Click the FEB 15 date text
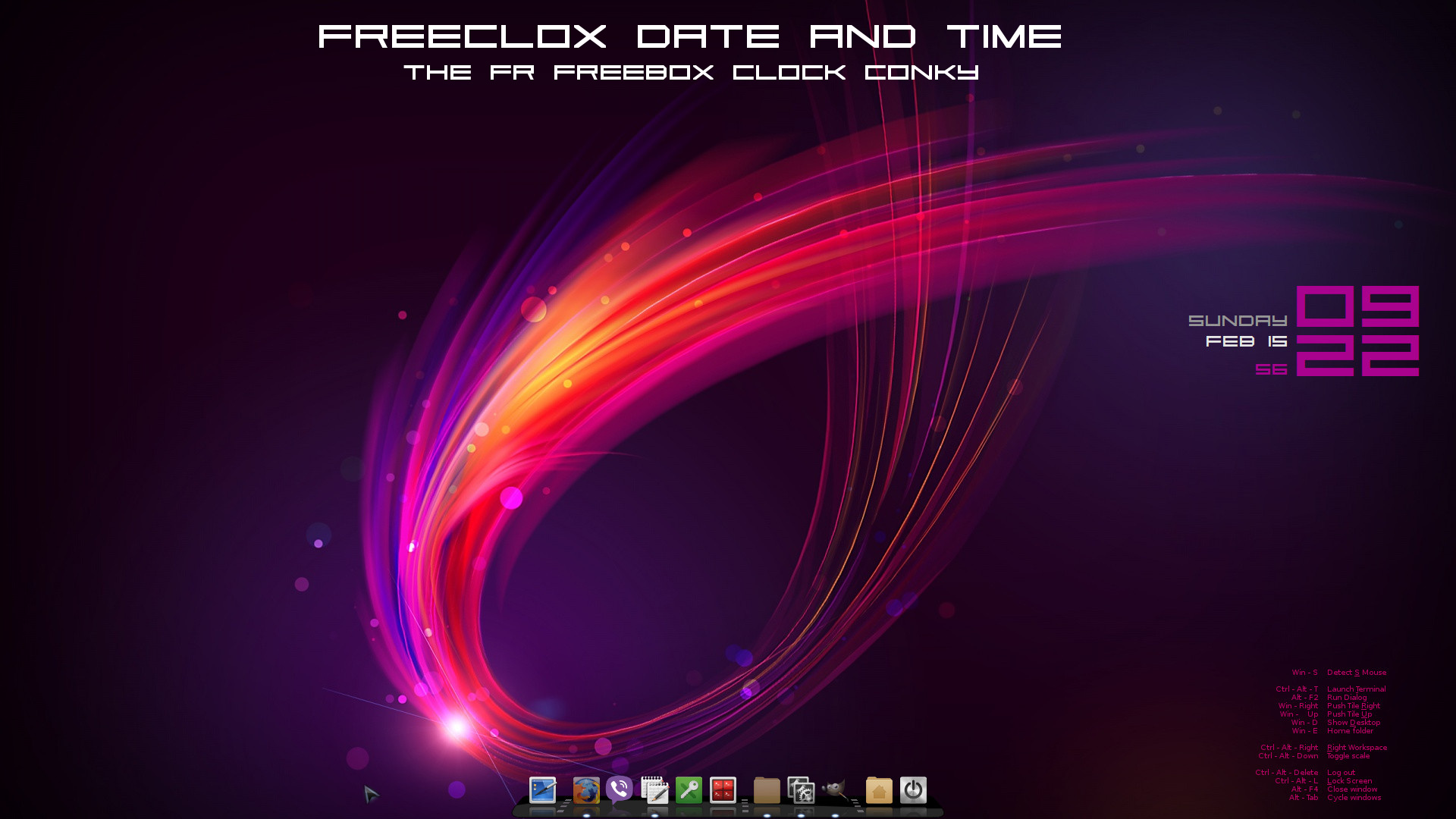Screen dimensions: 1456x819 coord(1247,341)
